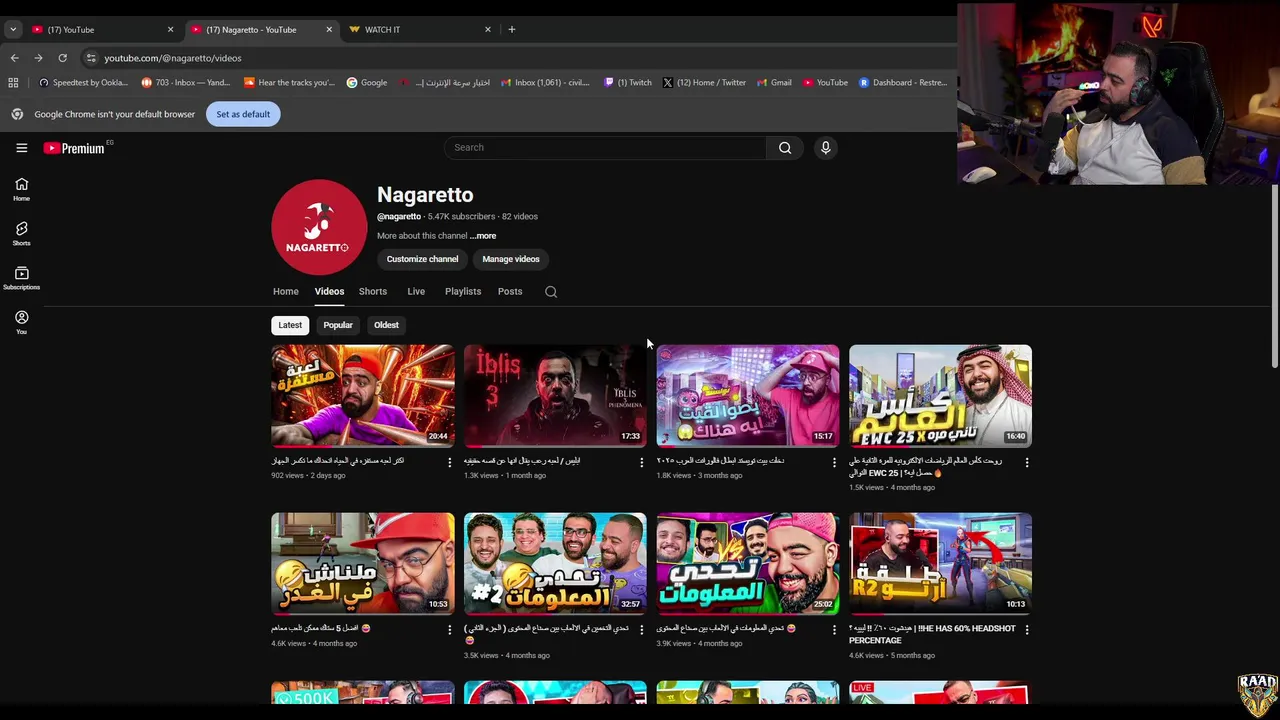Viewport: 1280px width, 720px height.
Task: Click the address bar URL
Action: 173,58
